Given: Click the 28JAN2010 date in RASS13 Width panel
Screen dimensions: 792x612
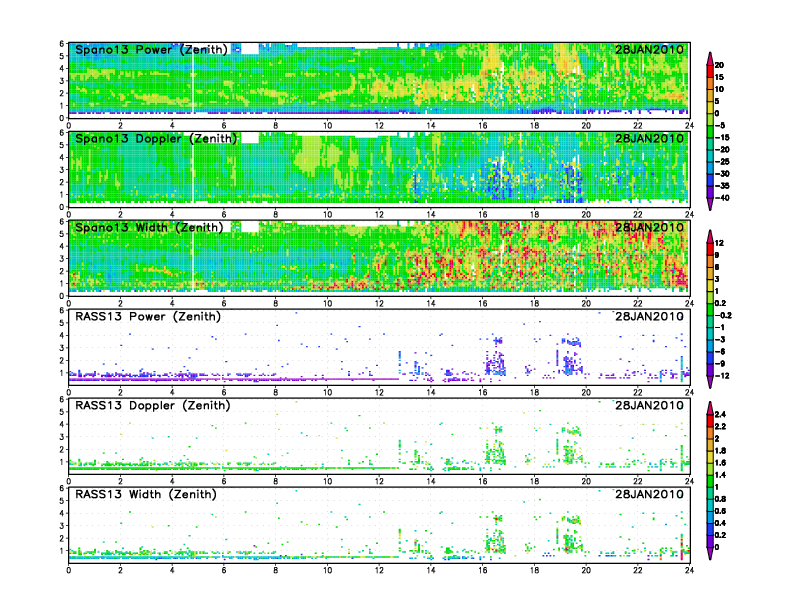Looking at the screenshot, I should (x=649, y=494).
